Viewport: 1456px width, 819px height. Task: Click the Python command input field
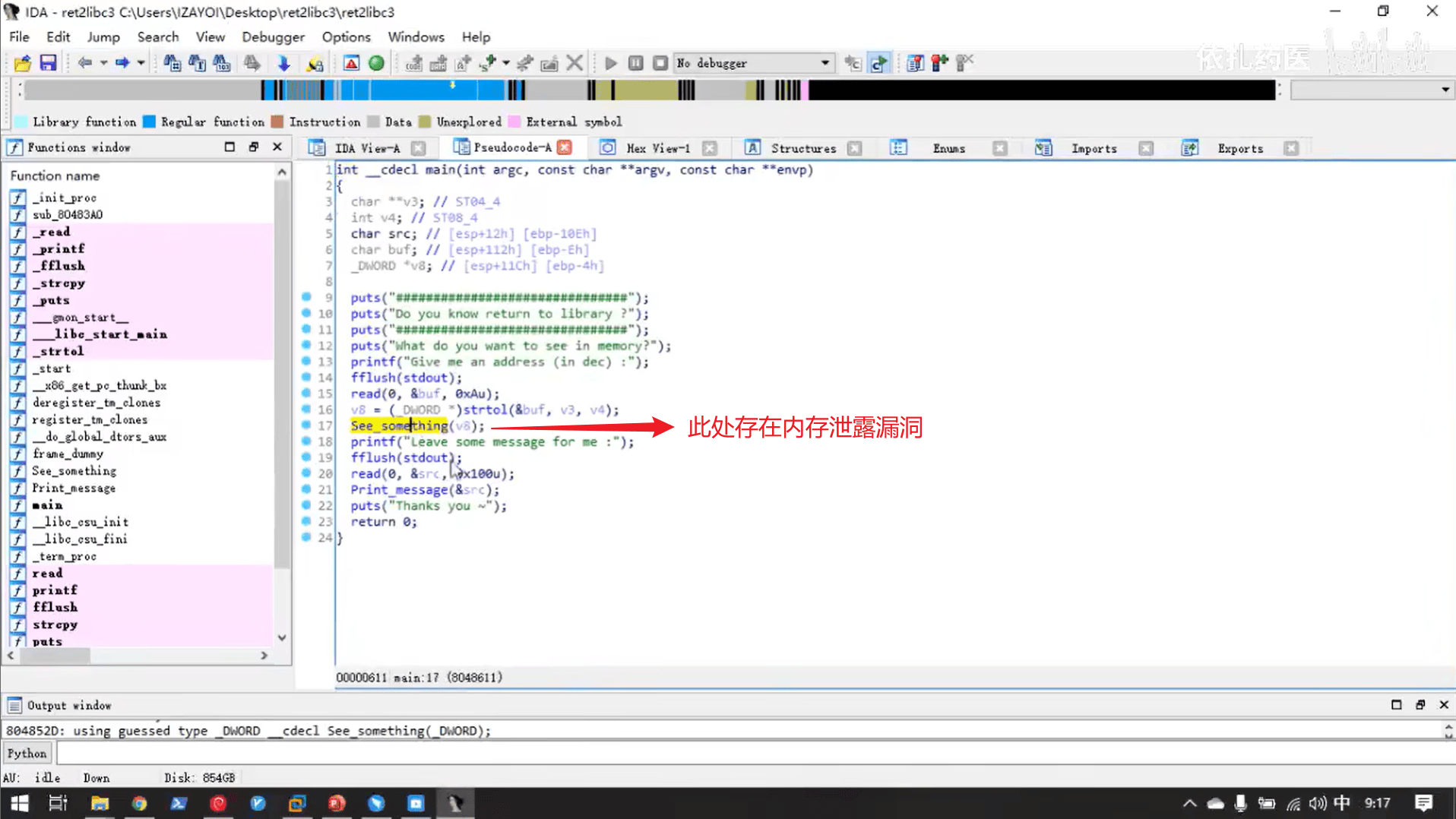coord(755,753)
